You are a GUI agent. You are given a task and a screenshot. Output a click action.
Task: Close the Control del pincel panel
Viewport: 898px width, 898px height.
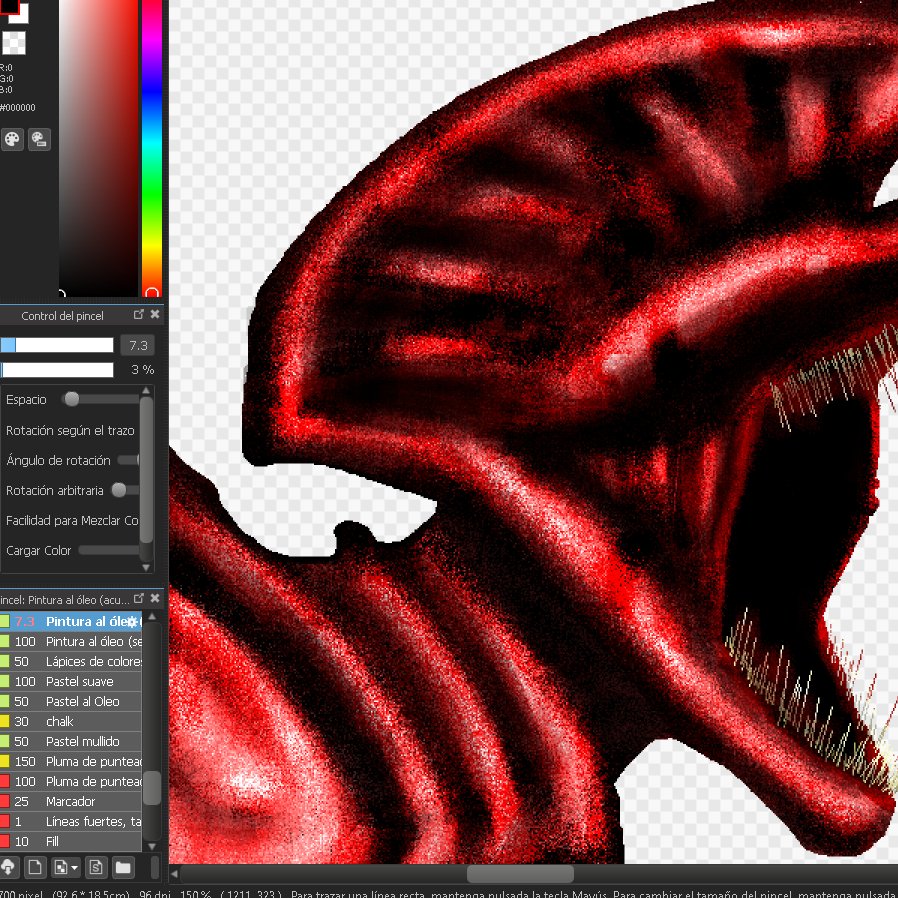click(x=155, y=313)
